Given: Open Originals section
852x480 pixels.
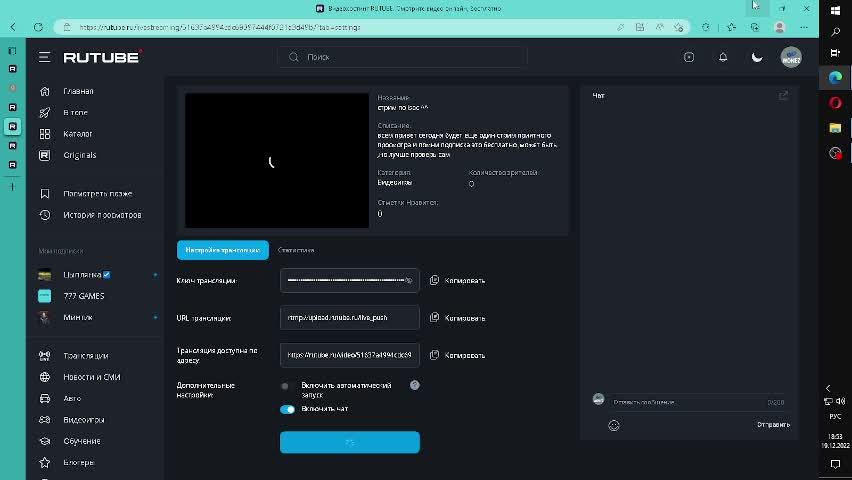Looking at the screenshot, I should pyautogui.click(x=79, y=155).
